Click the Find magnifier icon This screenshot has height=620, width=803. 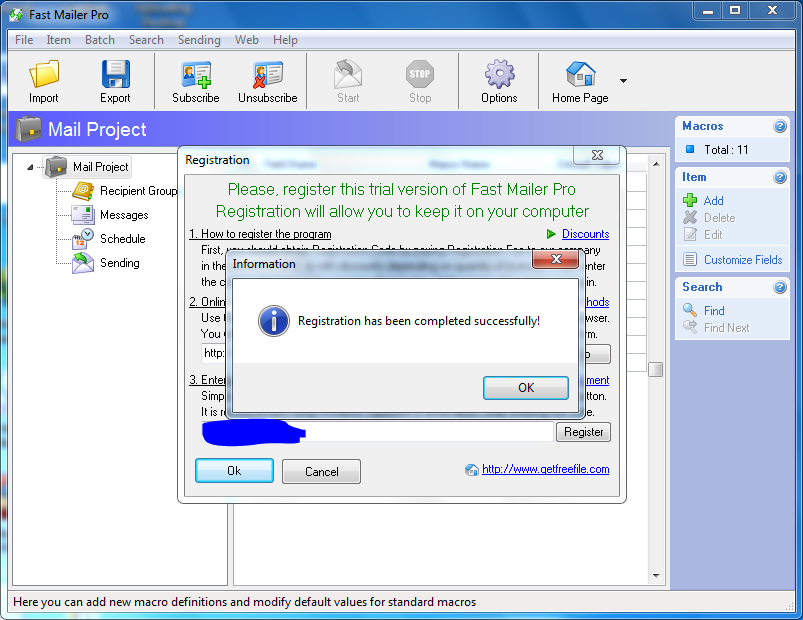tap(690, 310)
